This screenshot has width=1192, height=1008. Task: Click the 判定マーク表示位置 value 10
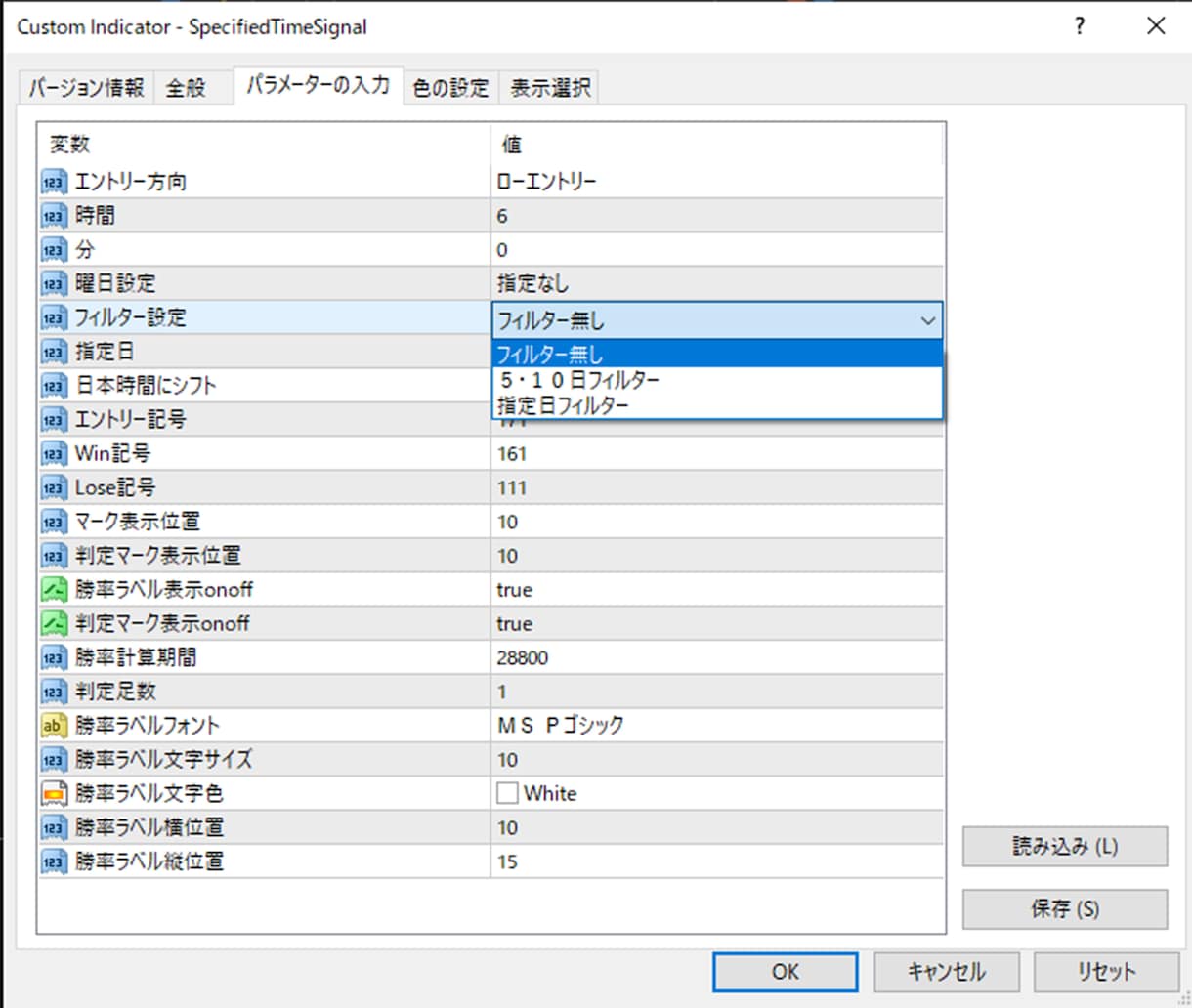(507, 557)
